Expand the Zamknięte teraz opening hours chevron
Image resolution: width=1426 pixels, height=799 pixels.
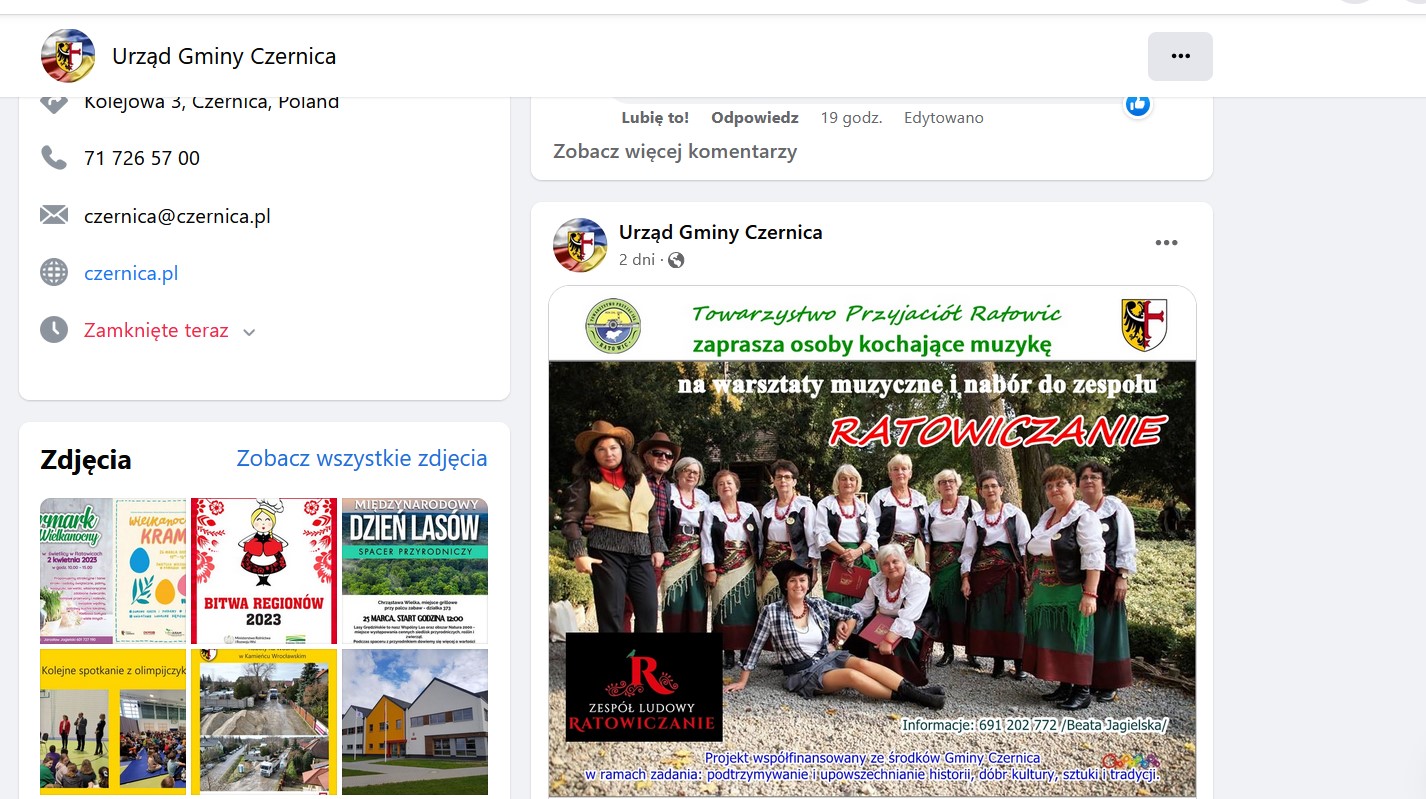249,332
